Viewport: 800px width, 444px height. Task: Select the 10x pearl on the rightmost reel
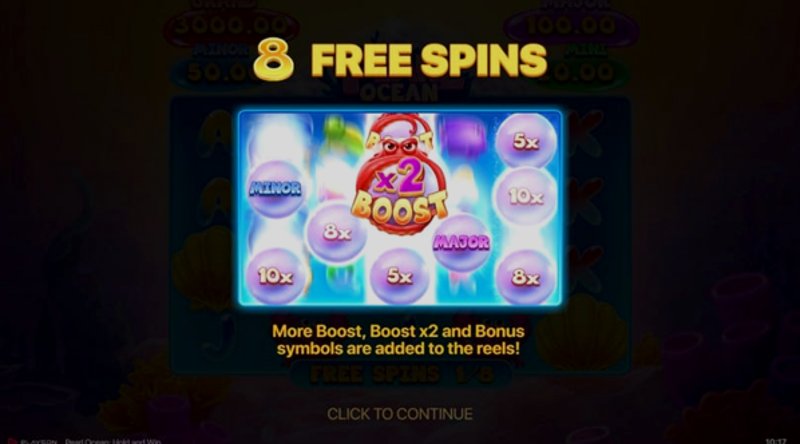pos(526,196)
